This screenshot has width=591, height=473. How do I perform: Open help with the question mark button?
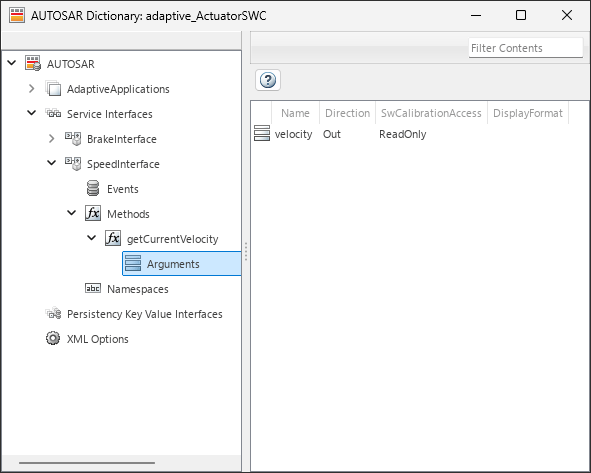point(268,80)
